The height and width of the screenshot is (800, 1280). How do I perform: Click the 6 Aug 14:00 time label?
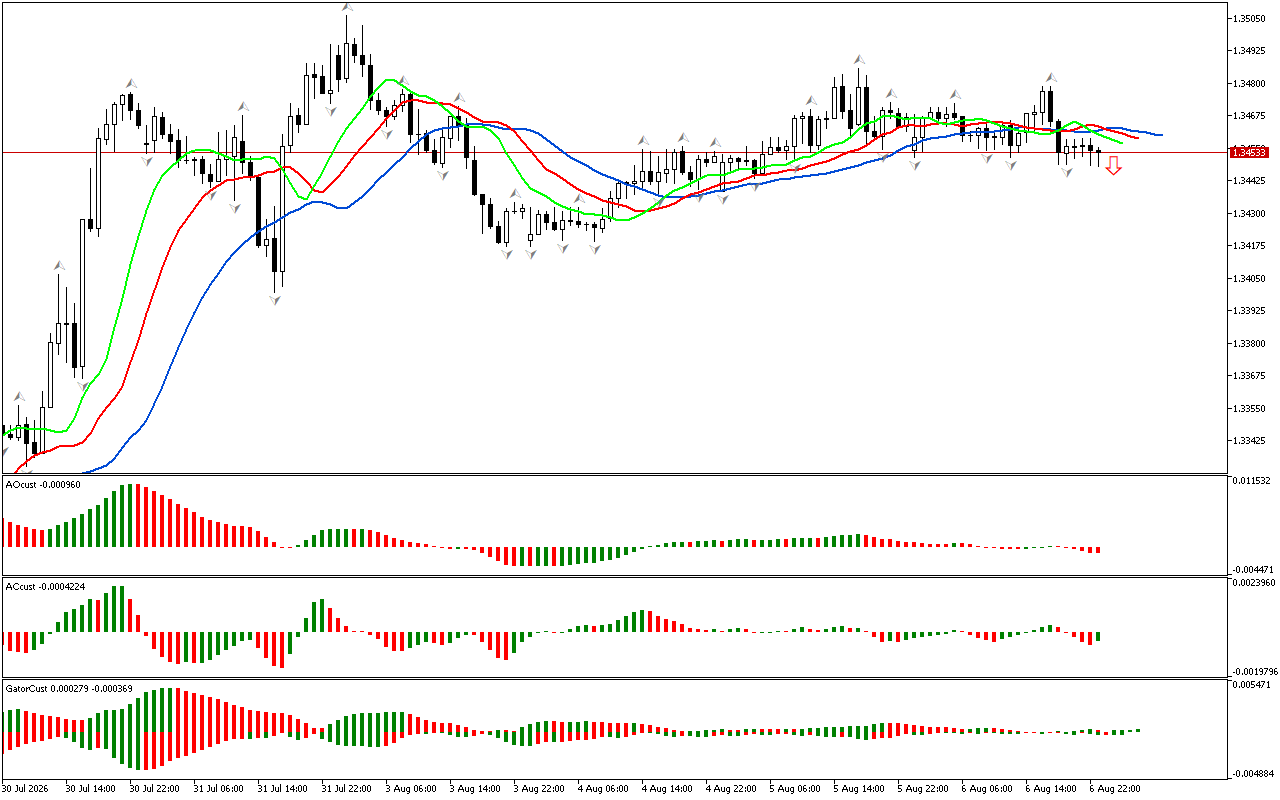pos(1051,788)
